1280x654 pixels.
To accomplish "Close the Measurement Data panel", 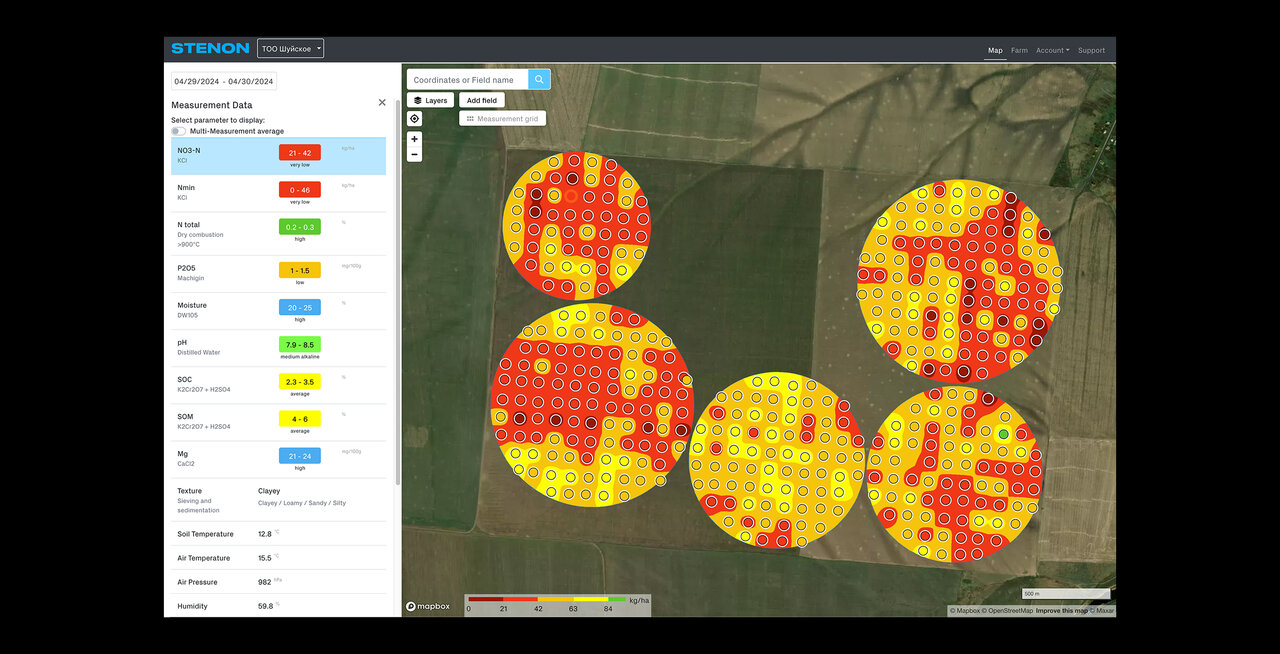I will tap(382, 103).
